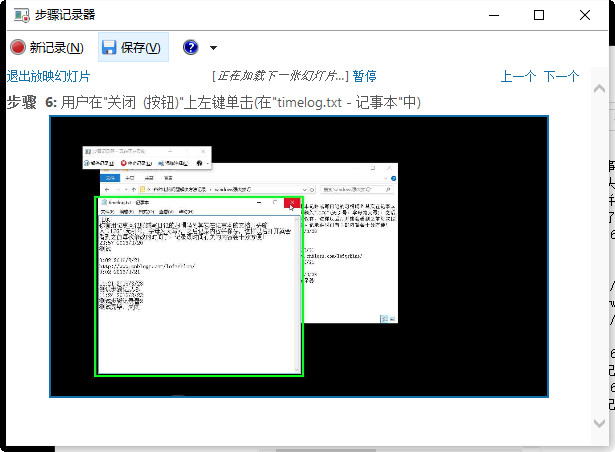Click the 正在加载下一张幻灯片 status text
Image resolution: width=615 pixels, height=452 pixels.
[280, 76]
